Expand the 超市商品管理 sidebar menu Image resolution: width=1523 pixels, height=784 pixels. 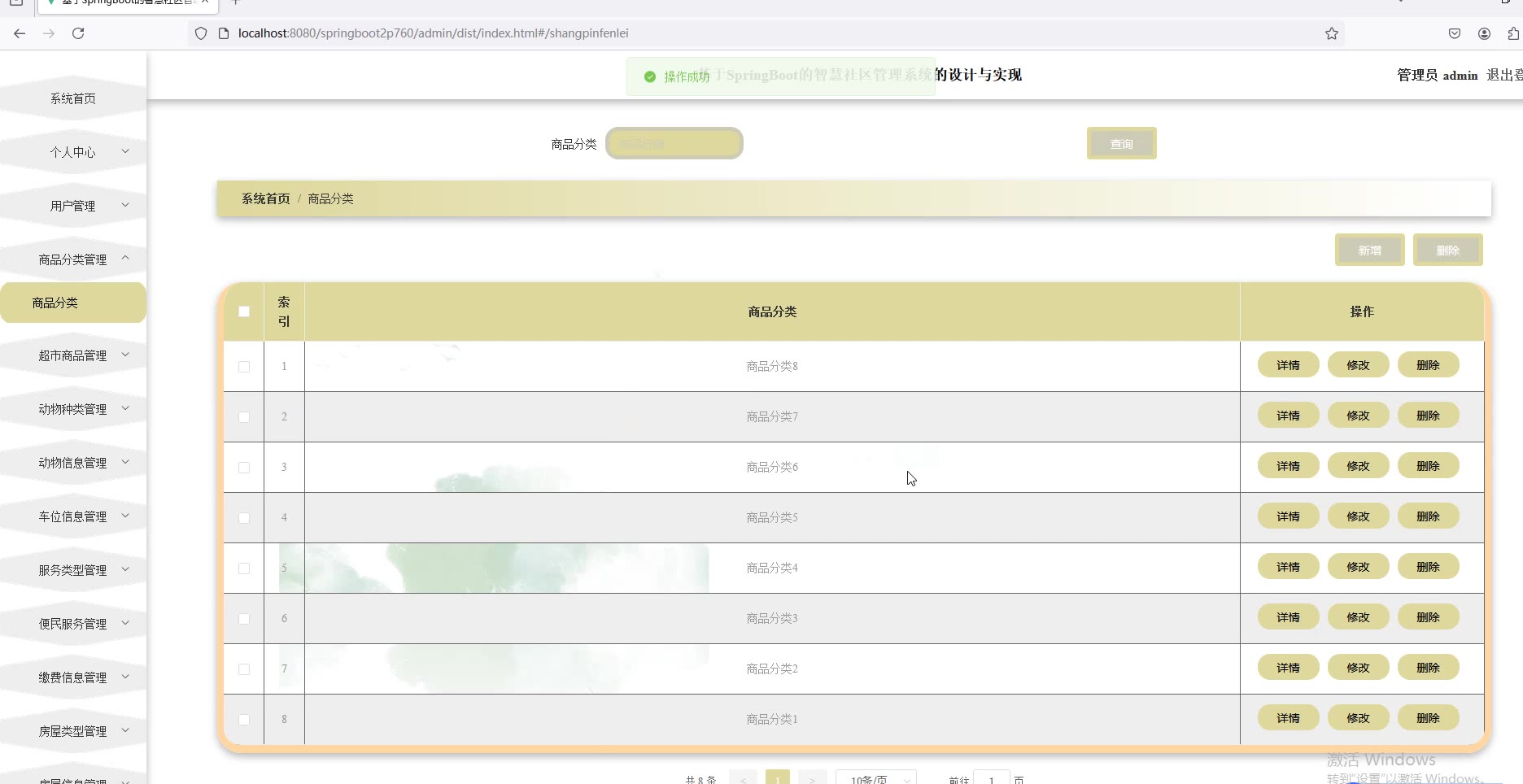73,355
